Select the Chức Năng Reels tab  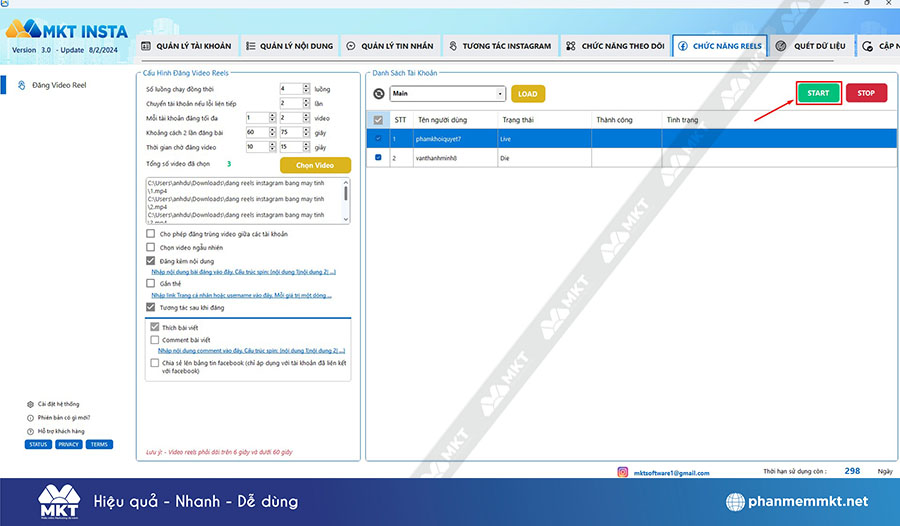720,46
